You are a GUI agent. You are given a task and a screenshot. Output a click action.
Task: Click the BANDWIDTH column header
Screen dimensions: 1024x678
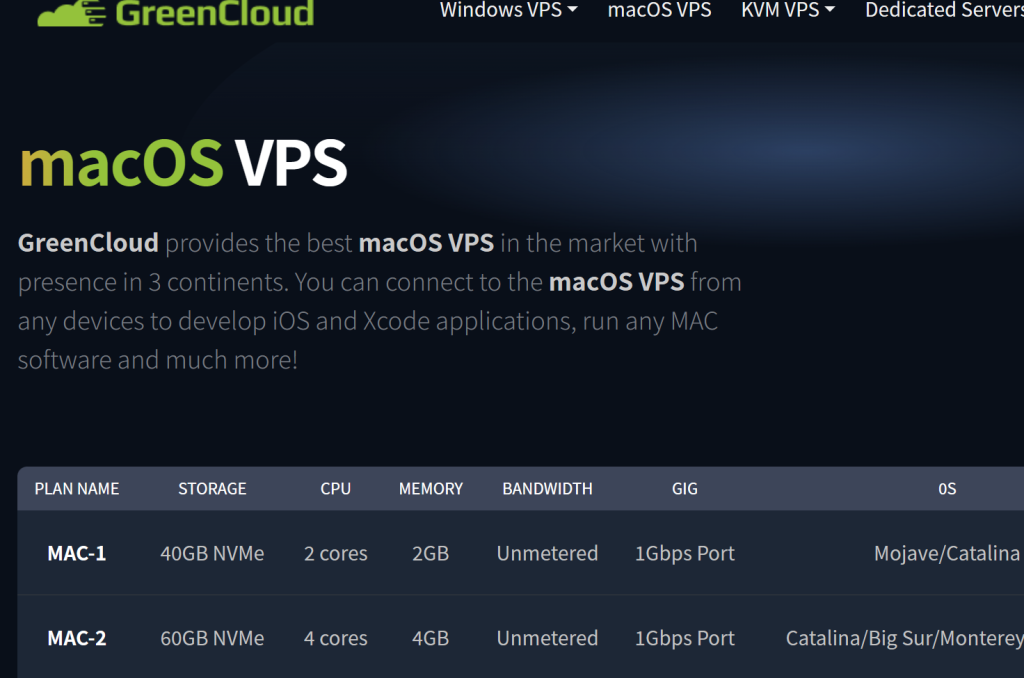[x=547, y=489]
